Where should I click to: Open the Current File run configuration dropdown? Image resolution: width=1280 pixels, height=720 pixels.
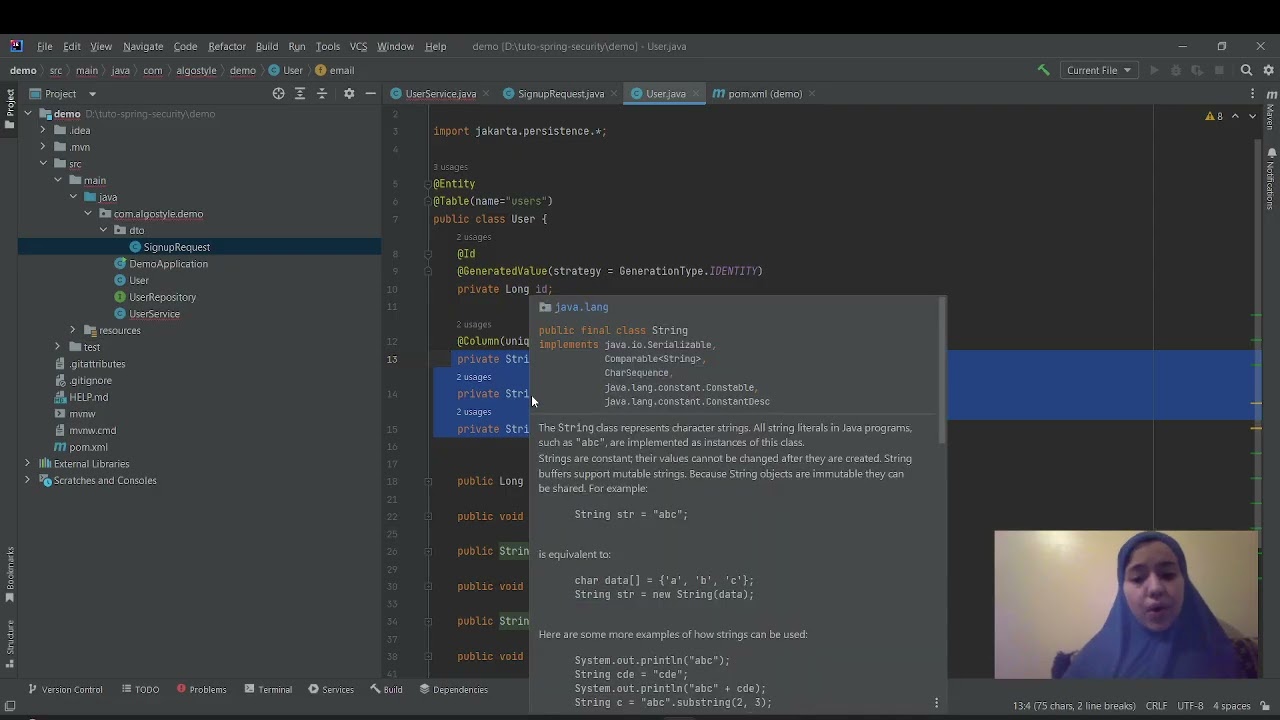(1098, 70)
